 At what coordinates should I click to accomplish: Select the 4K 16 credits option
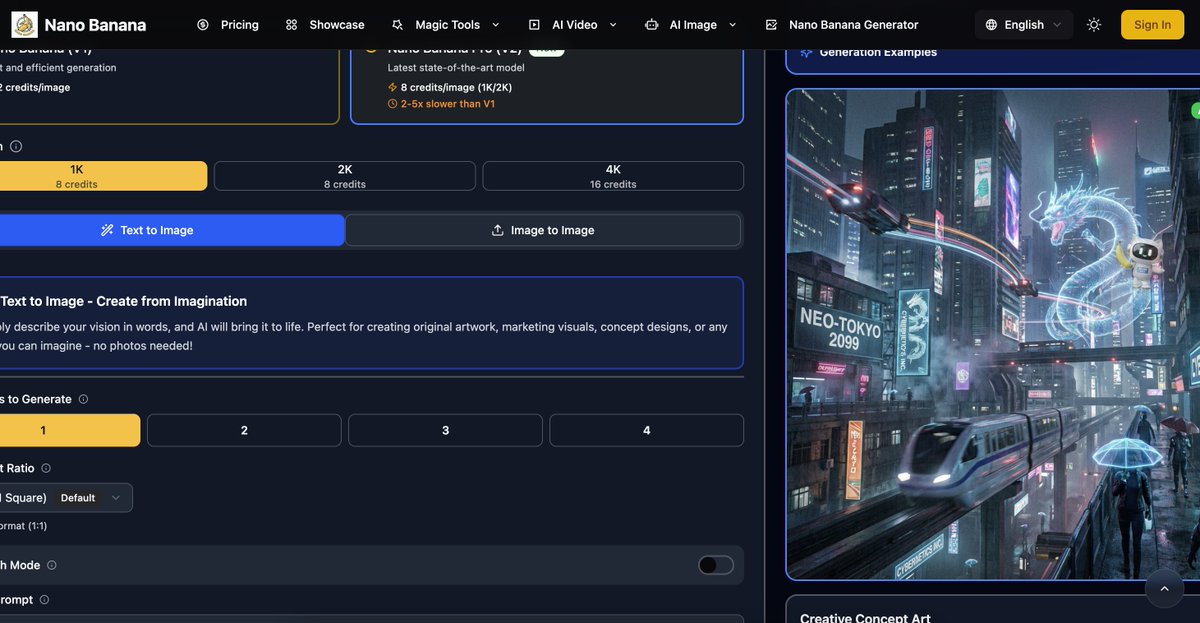tap(613, 176)
